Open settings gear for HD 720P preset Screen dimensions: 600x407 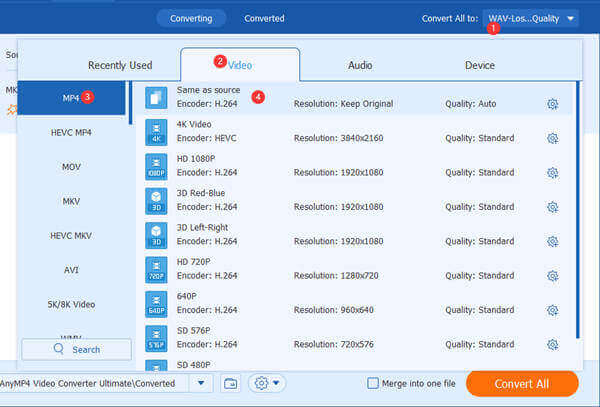[552, 276]
